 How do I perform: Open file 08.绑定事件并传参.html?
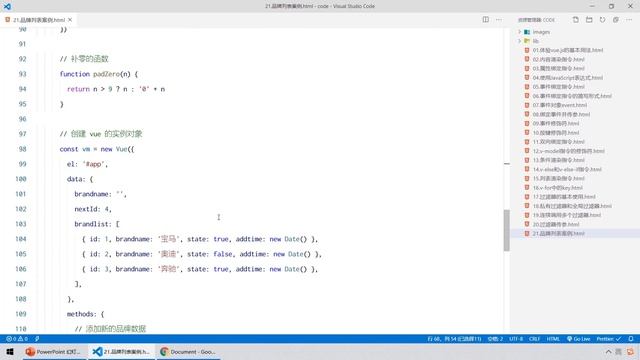tap(561, 114)
